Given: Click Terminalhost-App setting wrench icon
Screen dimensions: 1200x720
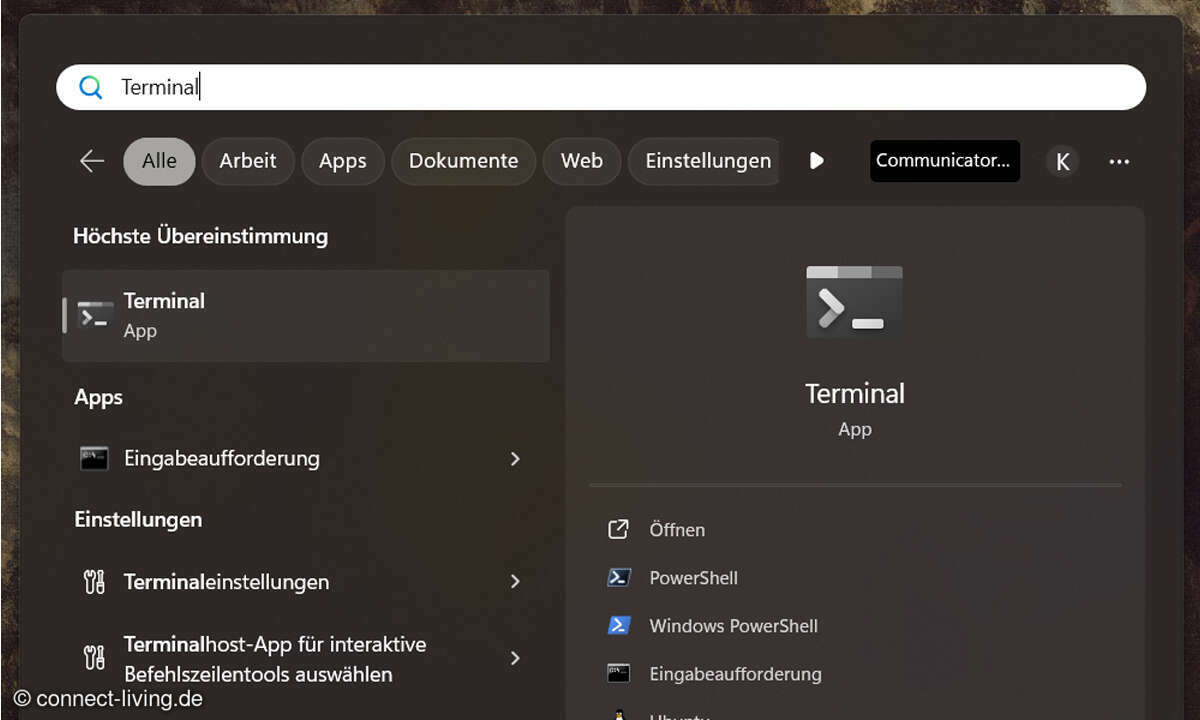Looking at the screenshot, I should click(x=94, y=658).
